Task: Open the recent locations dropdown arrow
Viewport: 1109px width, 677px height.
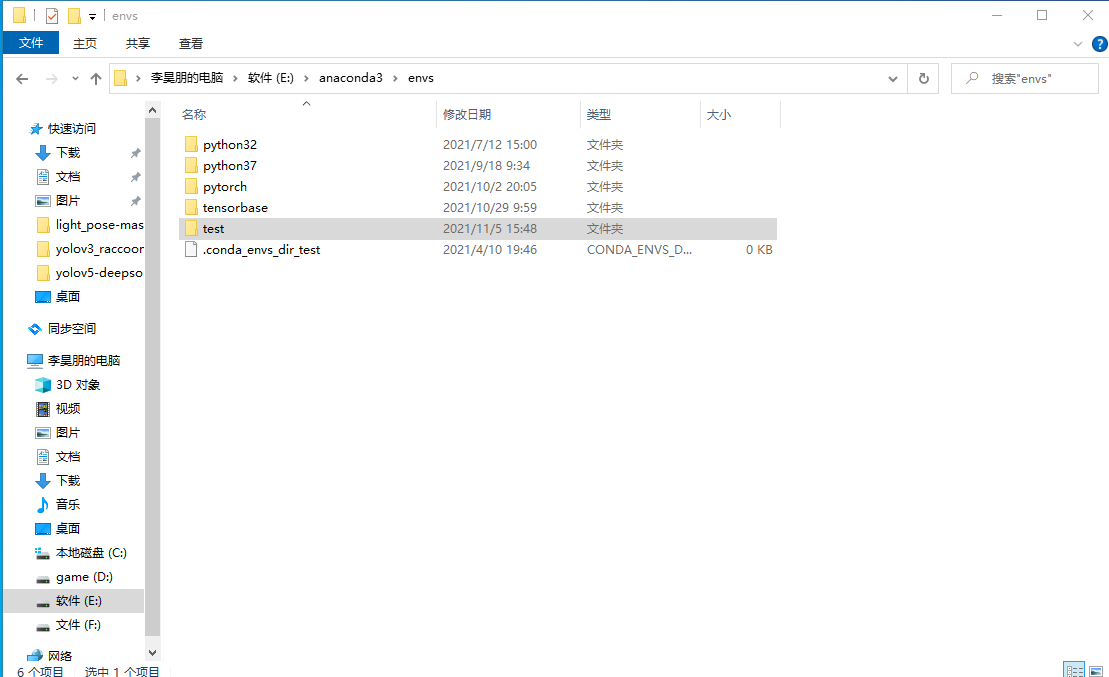Action: (75, 79)
